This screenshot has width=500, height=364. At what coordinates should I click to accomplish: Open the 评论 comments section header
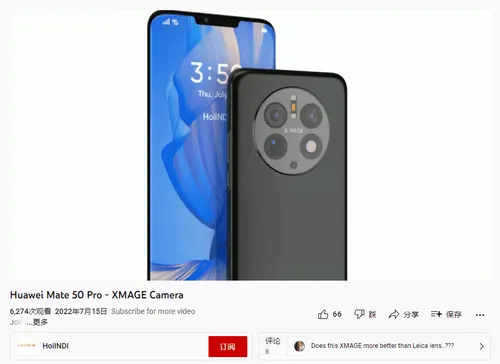pos(273,341)
